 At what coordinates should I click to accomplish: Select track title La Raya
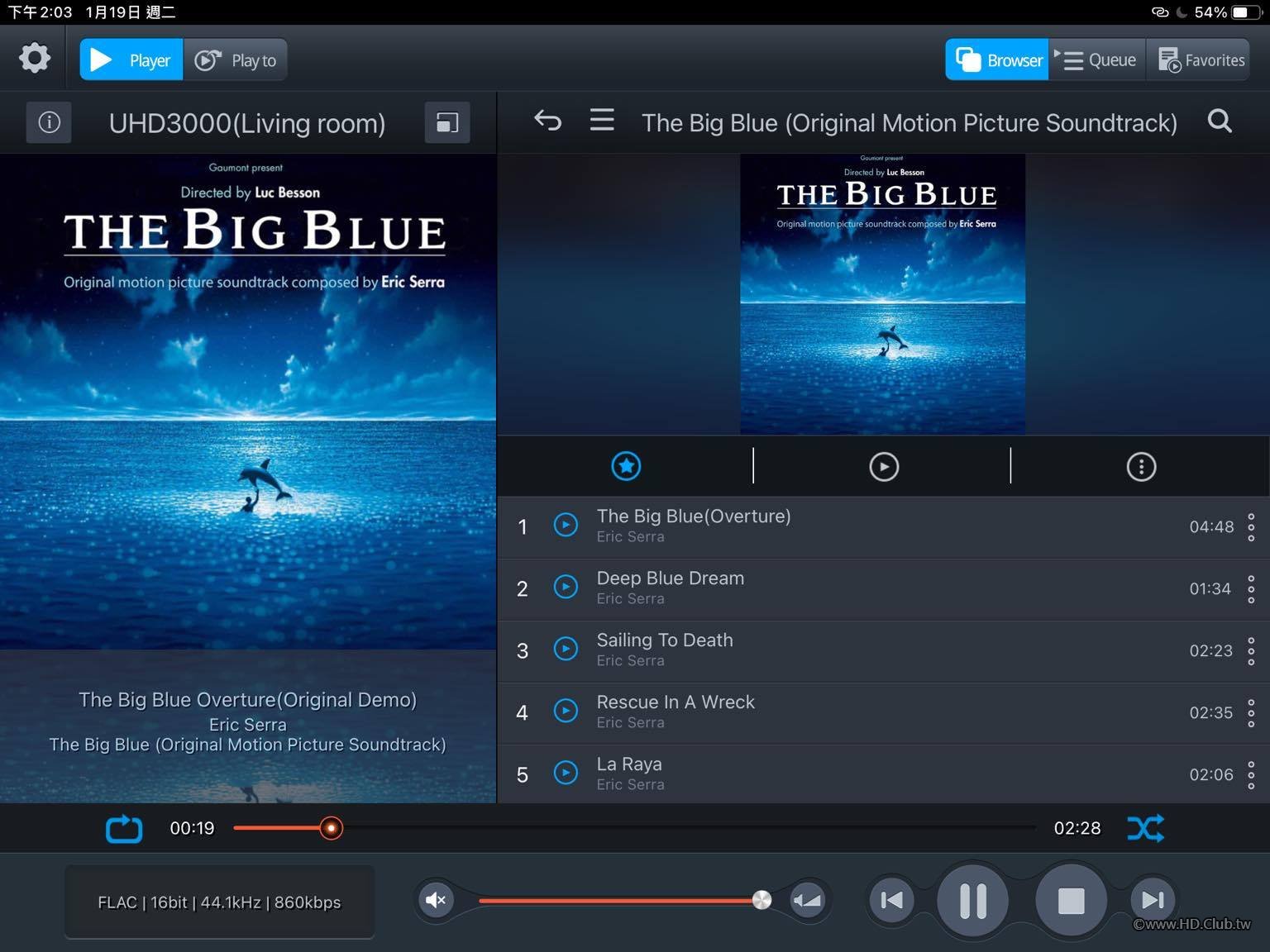(x=629, y=764)
